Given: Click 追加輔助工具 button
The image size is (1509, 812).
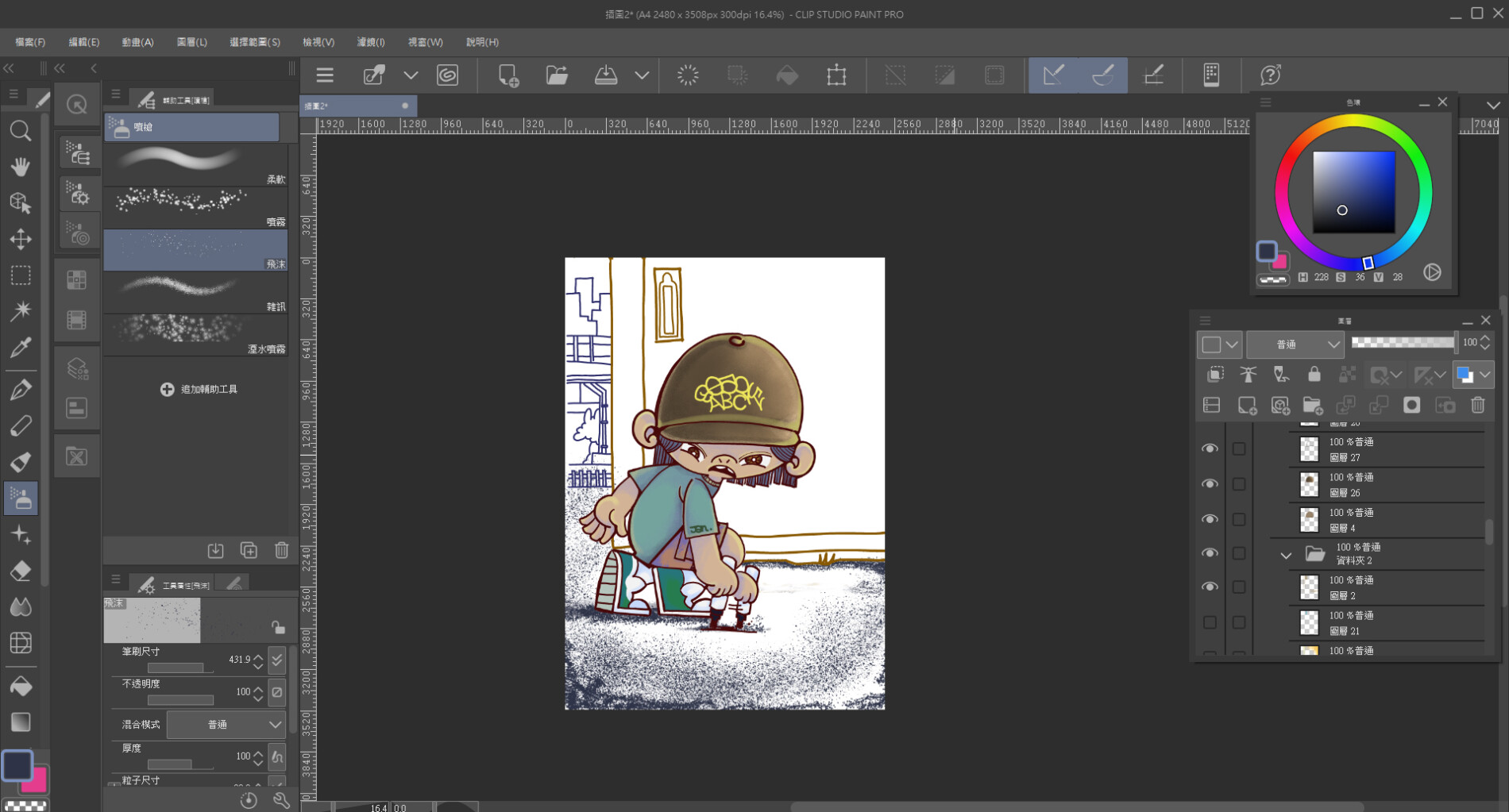Looking at the screenshot, I should pos(199,390).
